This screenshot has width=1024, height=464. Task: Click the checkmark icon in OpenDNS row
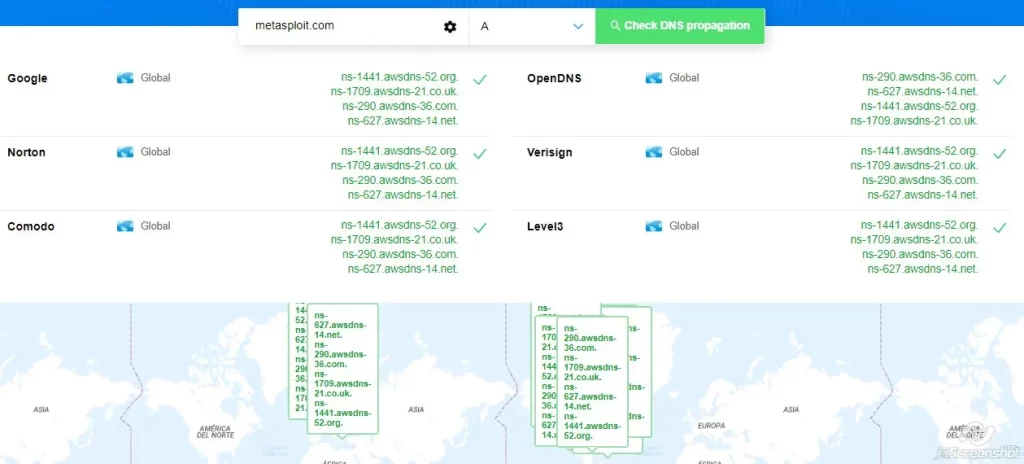click(x=999, y=80)
